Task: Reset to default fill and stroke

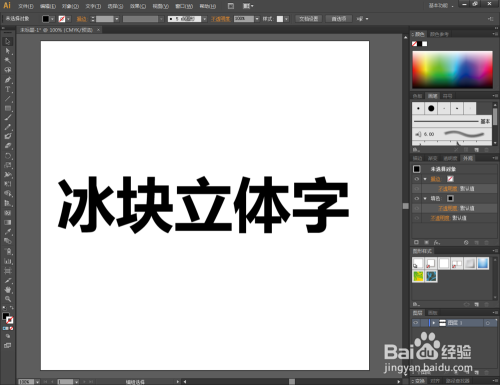Action: [x=4, y=308]
